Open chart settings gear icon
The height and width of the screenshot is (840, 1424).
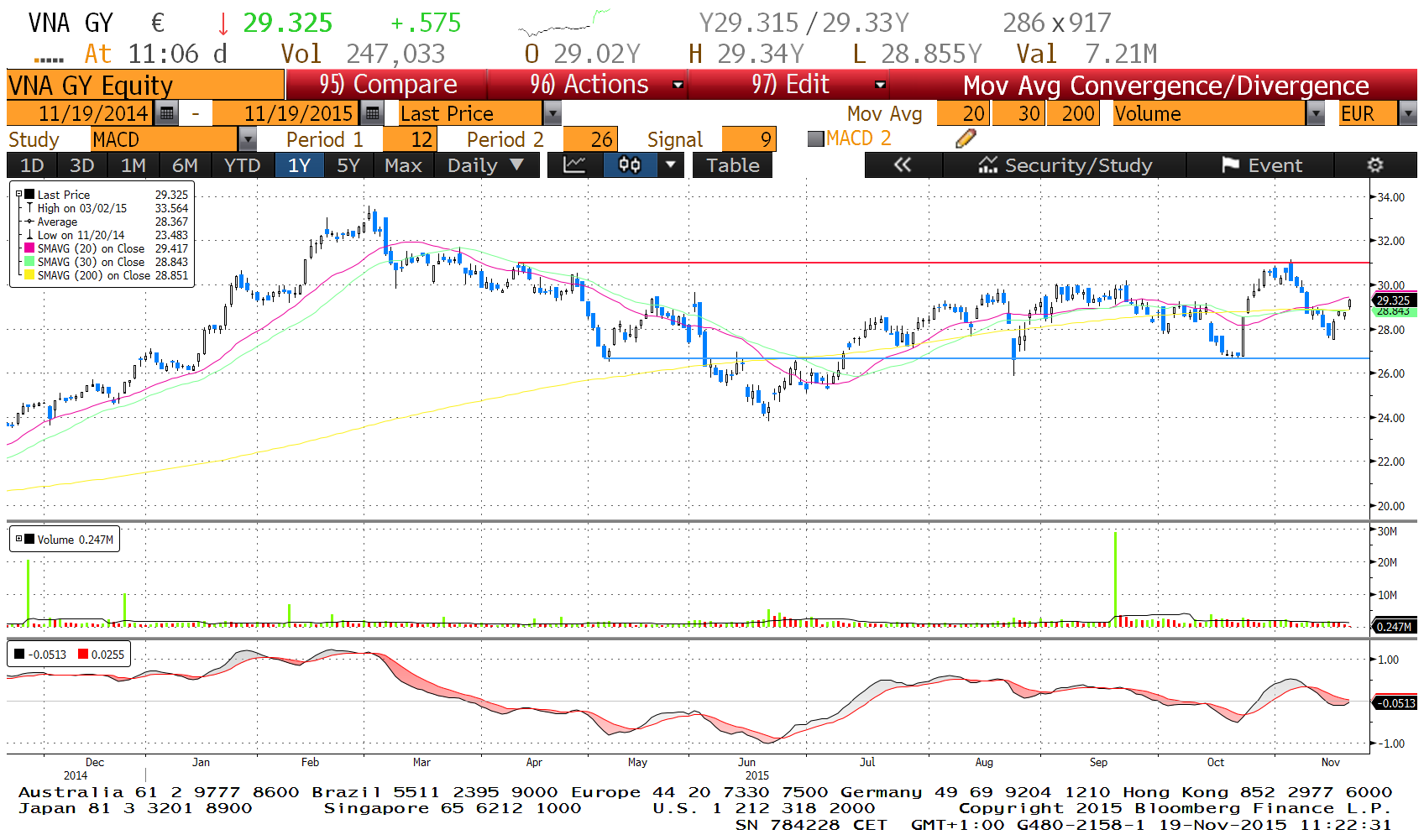(1374, 165)
